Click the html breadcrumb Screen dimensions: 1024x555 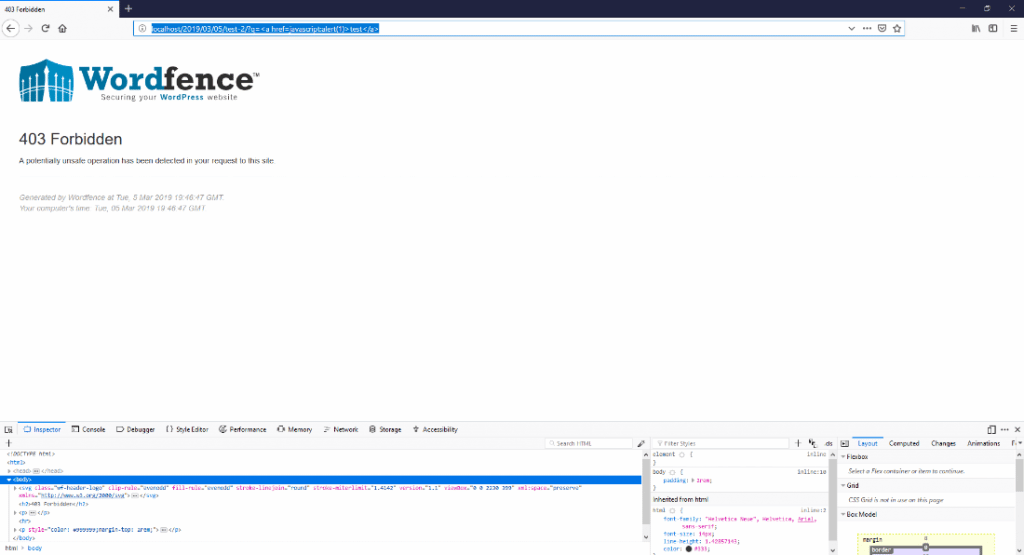(x=11, y=548)
